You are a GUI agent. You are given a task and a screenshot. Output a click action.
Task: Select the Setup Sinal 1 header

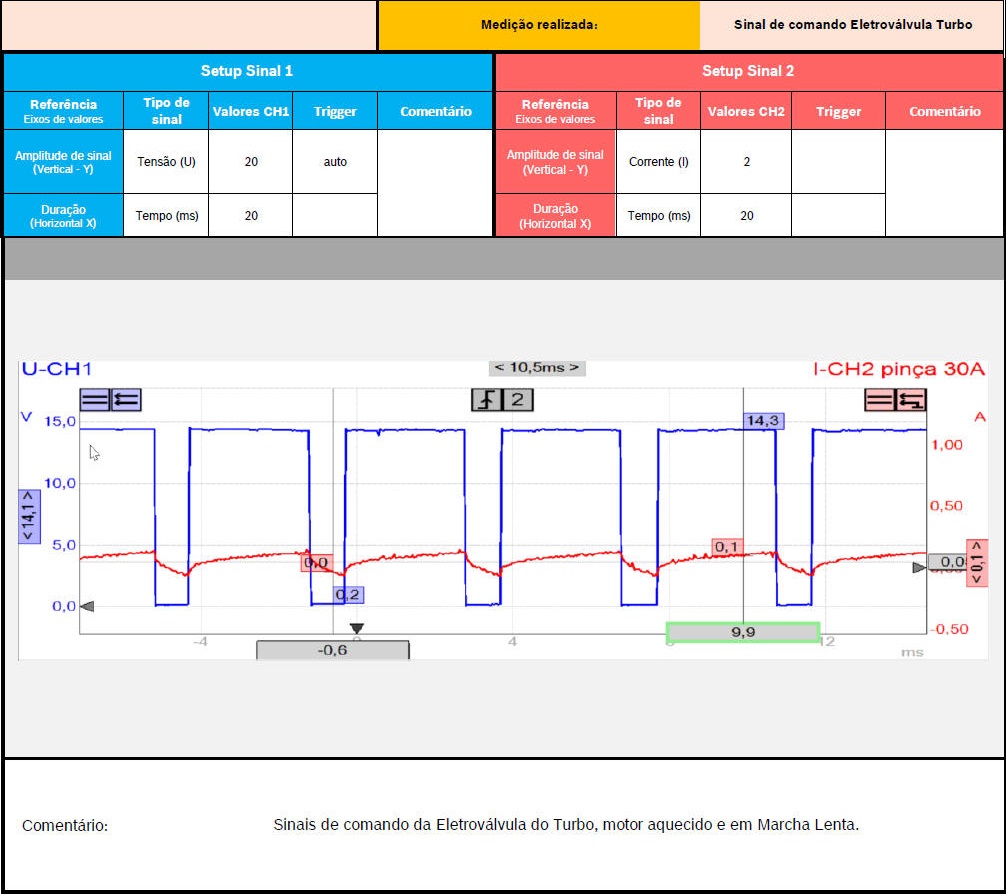pyautogui.click(x=247, y=71)
